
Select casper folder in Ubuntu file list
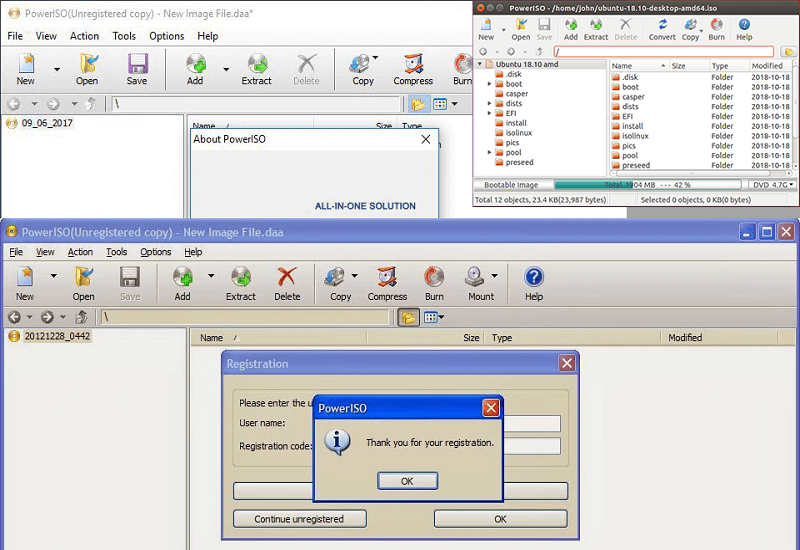pyautogui.click(x=633, y=97)
